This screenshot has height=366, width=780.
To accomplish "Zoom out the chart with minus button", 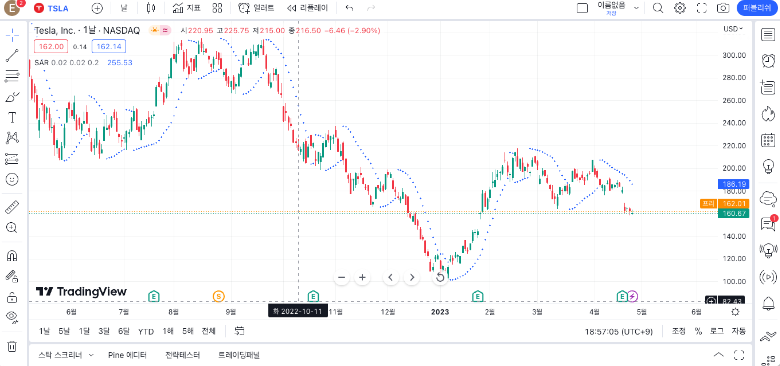I will point(341,277).
